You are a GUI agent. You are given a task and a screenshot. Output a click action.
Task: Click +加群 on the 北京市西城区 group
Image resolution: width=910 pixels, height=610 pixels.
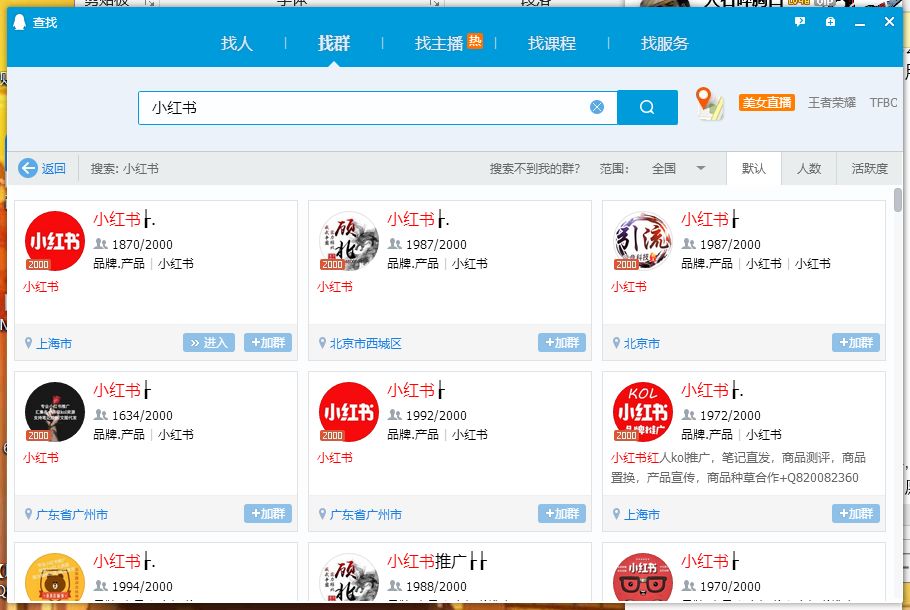tap(562, 342)
